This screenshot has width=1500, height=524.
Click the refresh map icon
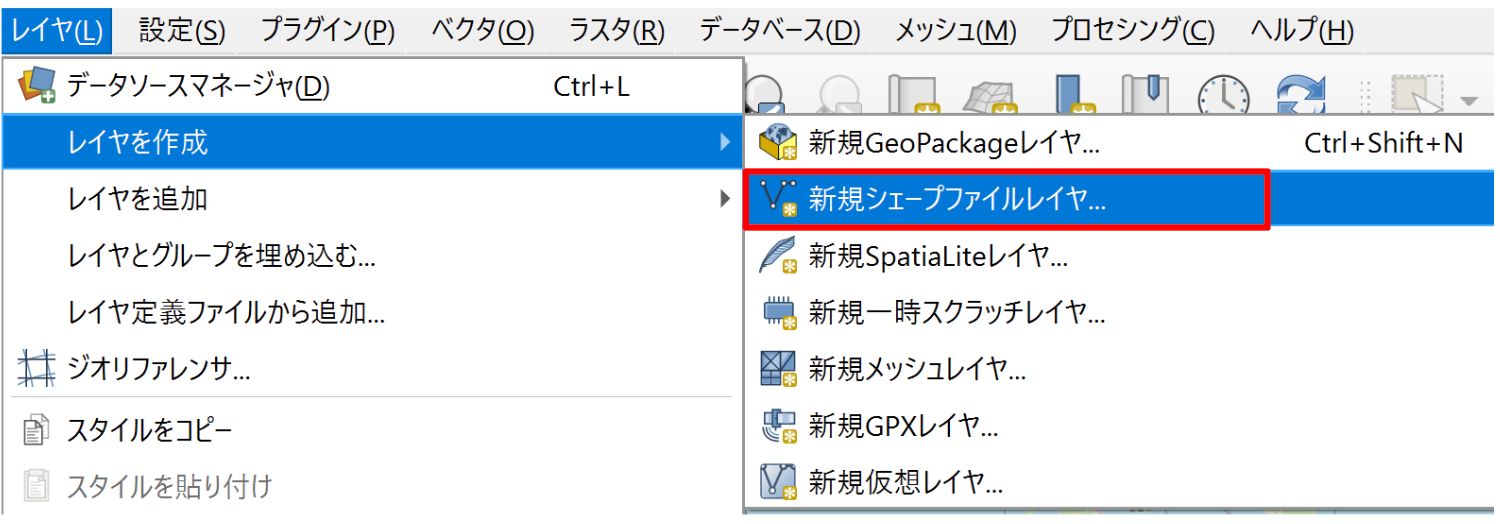[x=1302, y=95]
